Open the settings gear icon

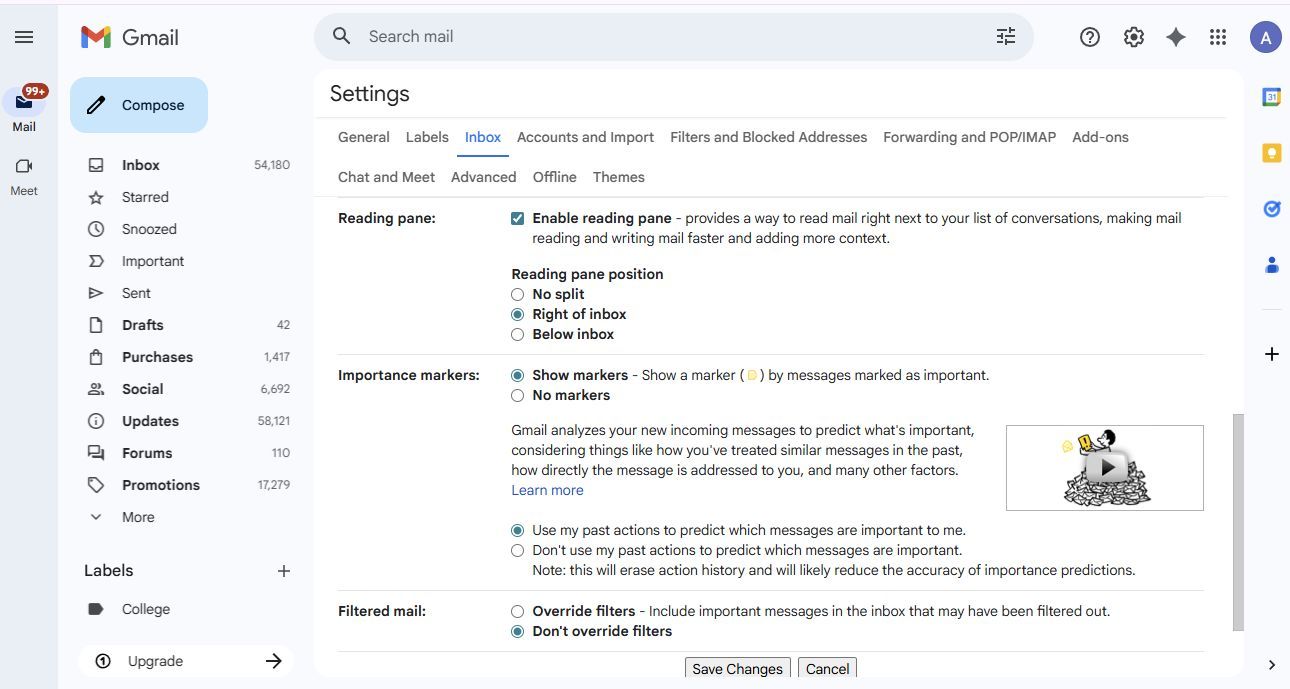[x=1133, y=37]
